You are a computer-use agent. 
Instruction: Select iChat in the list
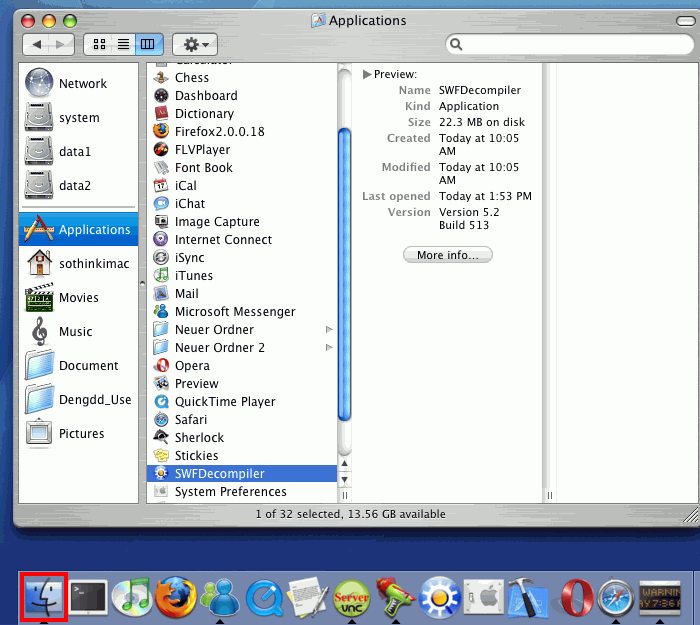[242, 204]
